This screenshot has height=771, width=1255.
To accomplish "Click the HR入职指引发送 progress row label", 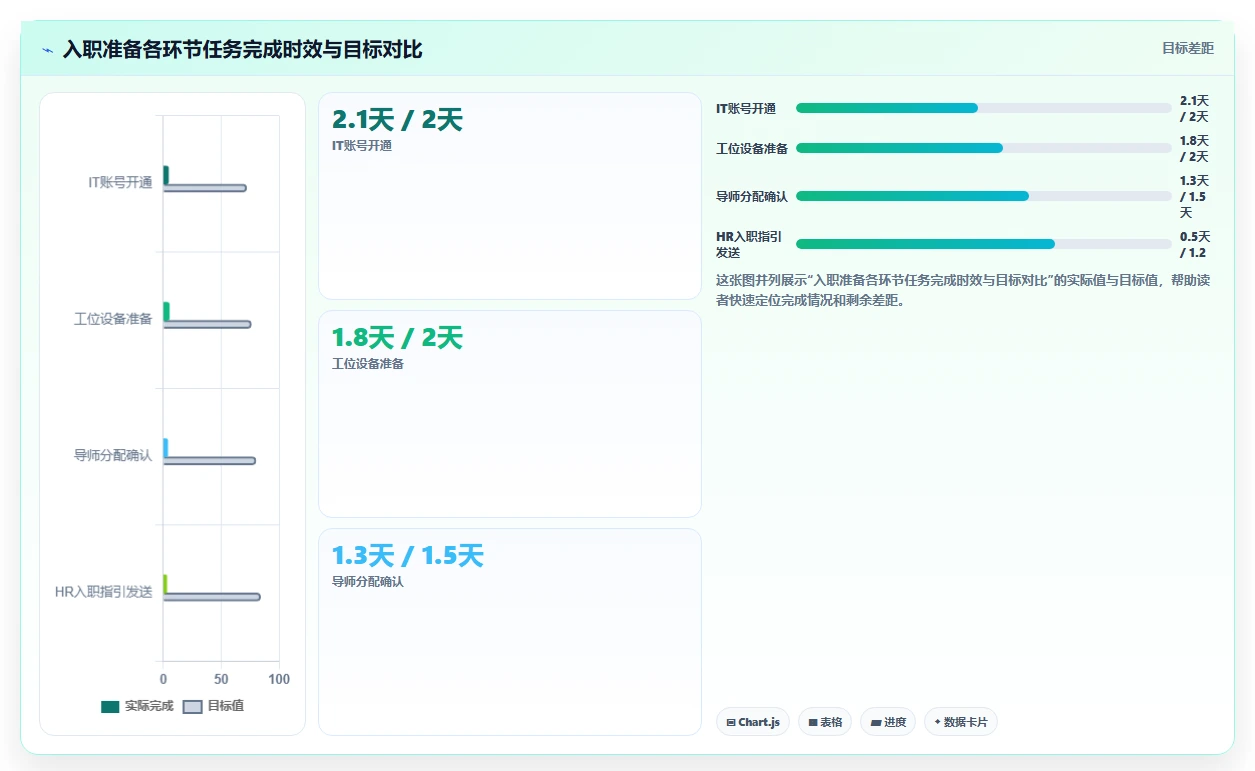I will point(749,245).
